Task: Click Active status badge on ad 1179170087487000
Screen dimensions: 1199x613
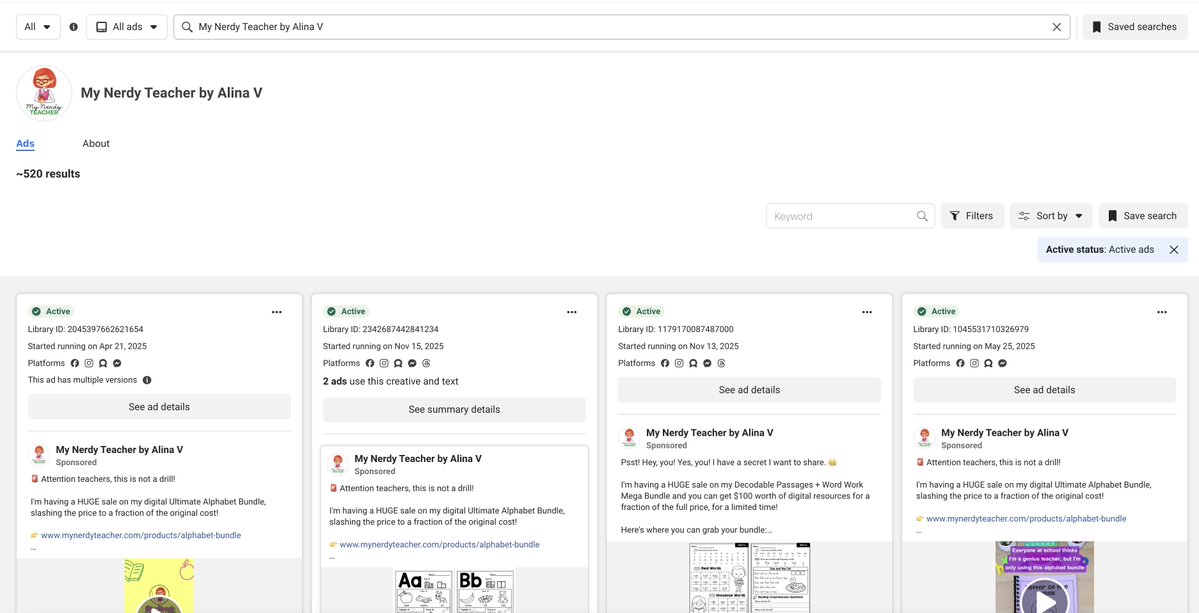Action: coord(642,312)
